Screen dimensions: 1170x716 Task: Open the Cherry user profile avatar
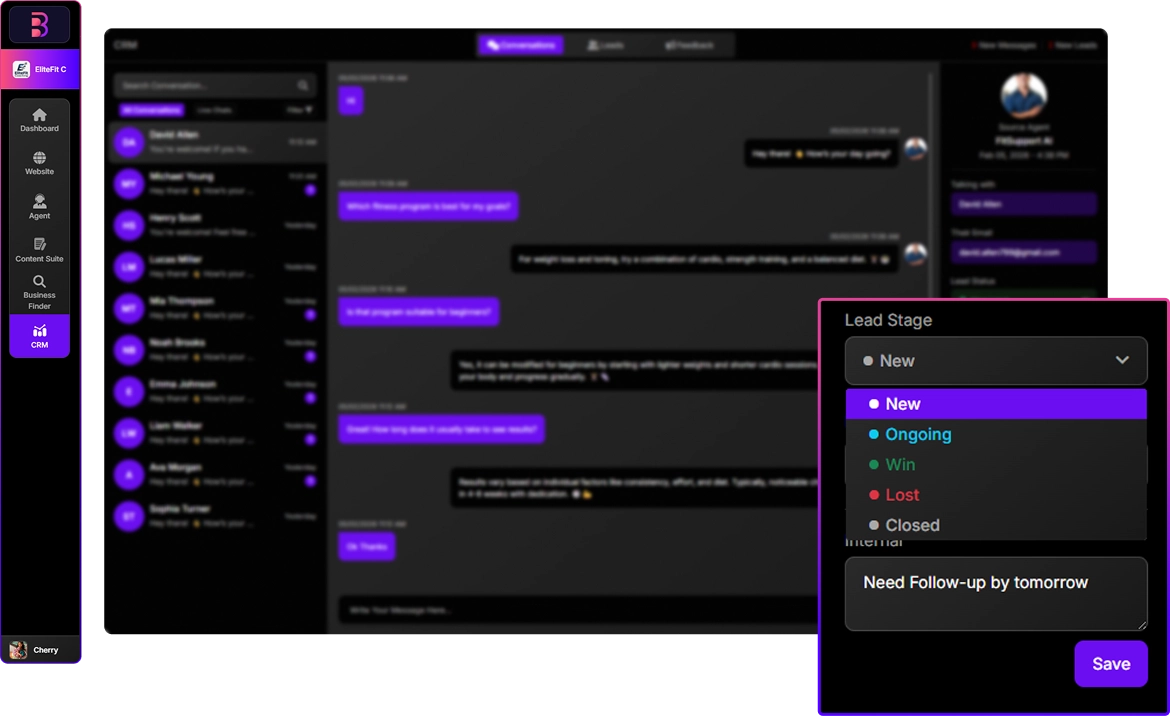(18, 650)
